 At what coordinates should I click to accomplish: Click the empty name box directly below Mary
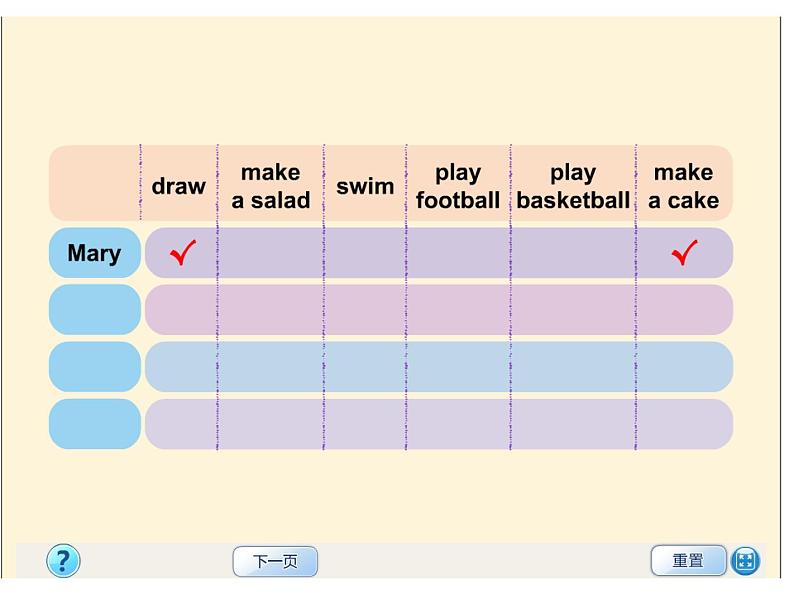(94, 310)
